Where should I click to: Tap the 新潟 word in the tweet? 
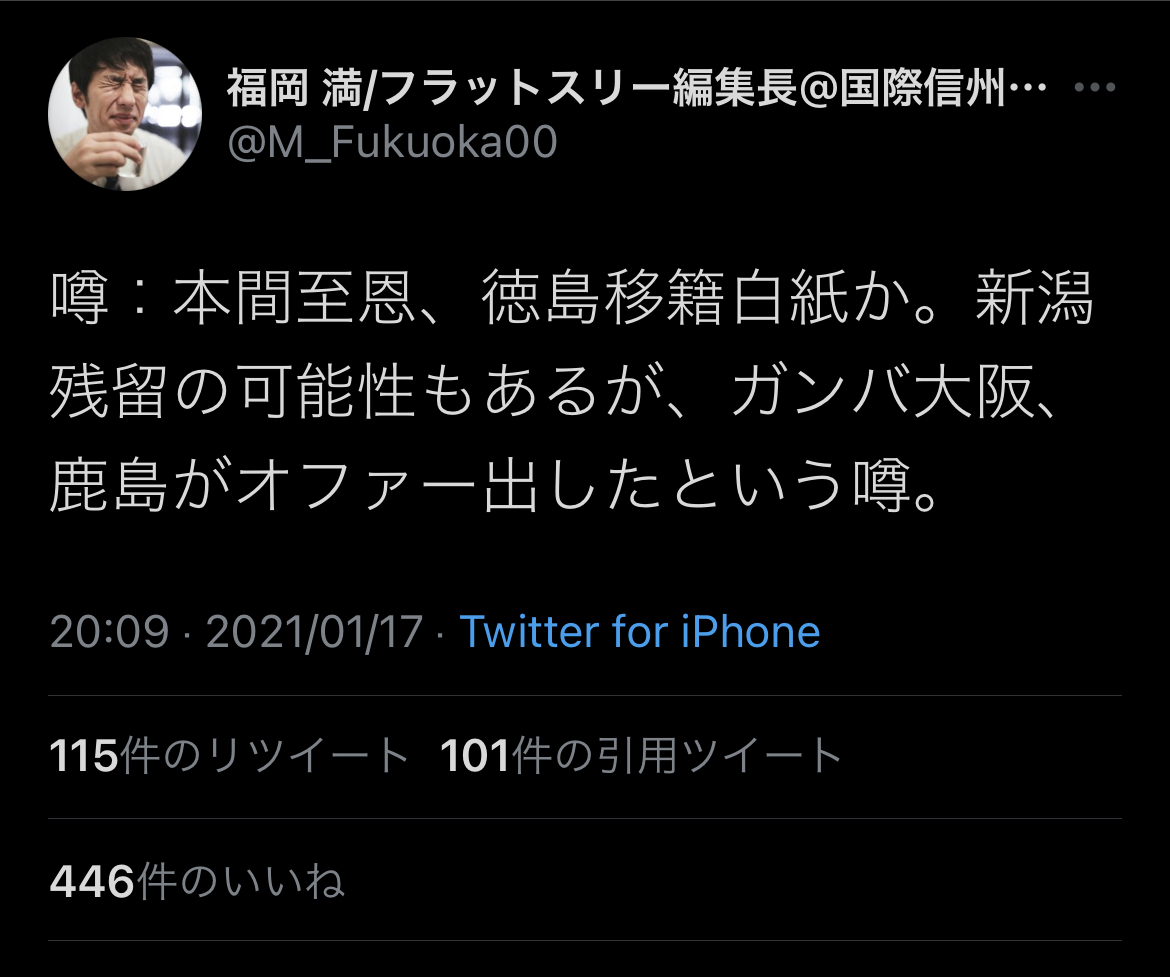pos(1034,299)
